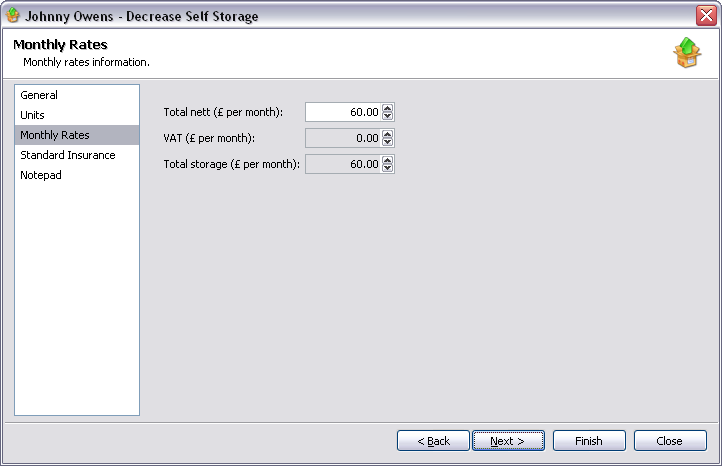
Task: Open the Notepad page
Action: (41, 175)
